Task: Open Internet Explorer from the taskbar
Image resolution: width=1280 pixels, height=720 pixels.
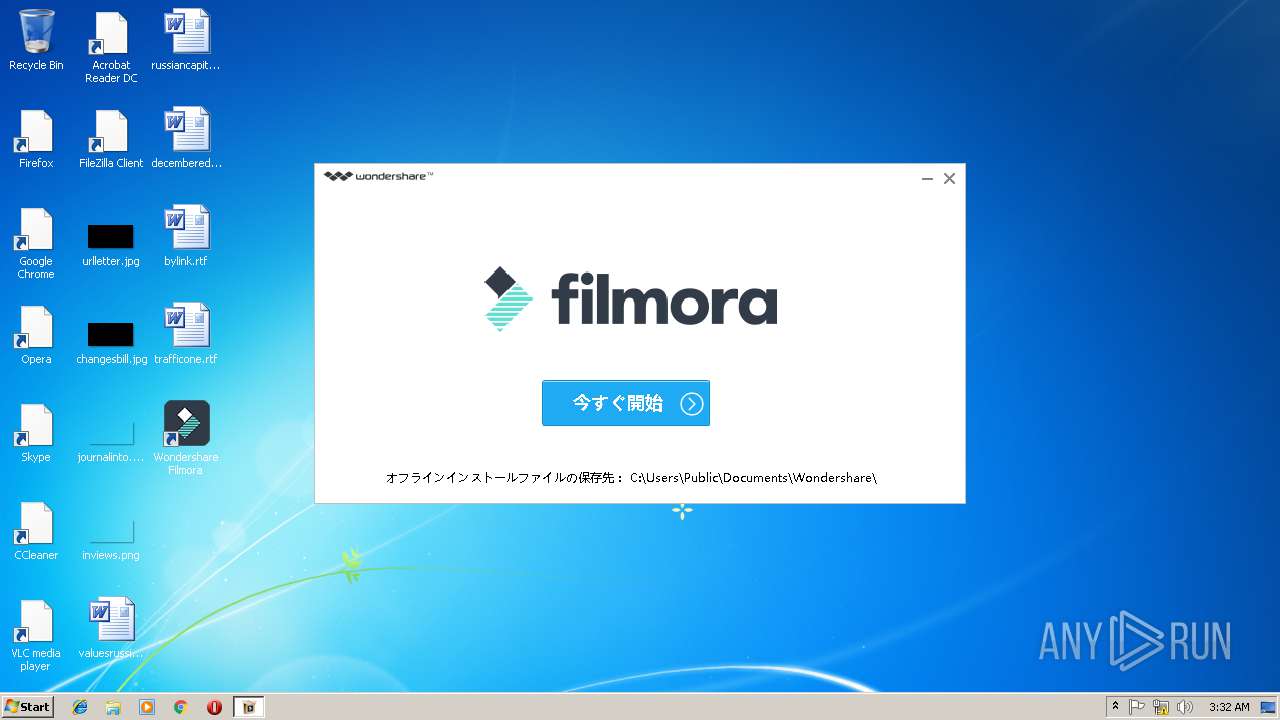Action: pyautogui.click(x=80, y=707)
